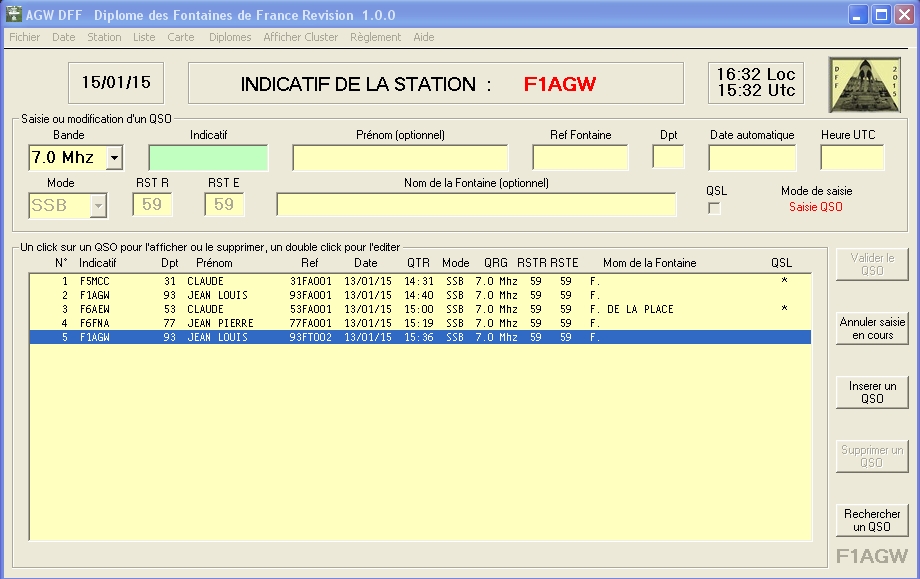Click the Prénom (optionnel) field
This screenshot has height=579, width=920.
(x=400, y=158)
